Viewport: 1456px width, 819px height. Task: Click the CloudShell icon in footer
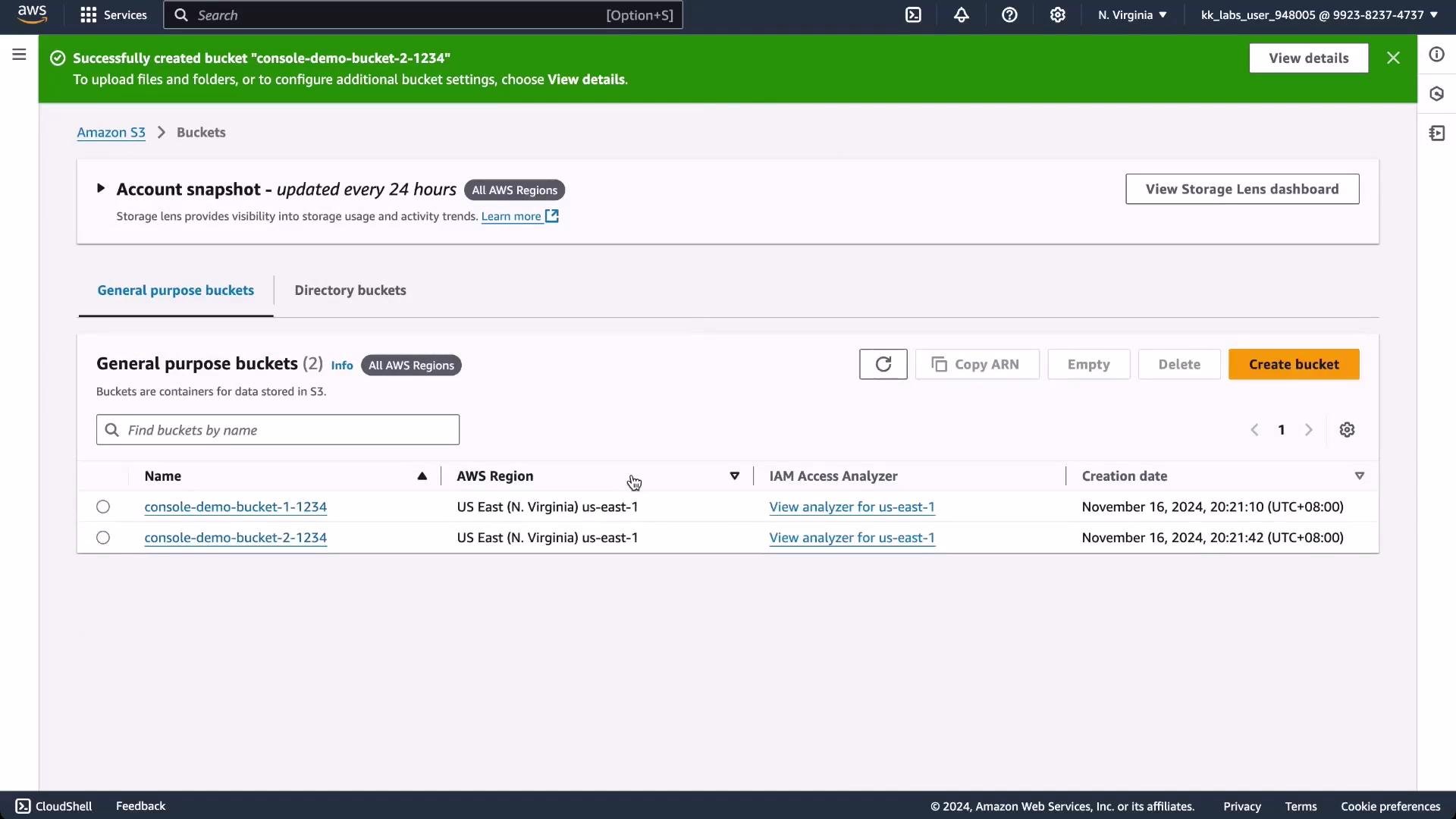(x=23, y=806)
